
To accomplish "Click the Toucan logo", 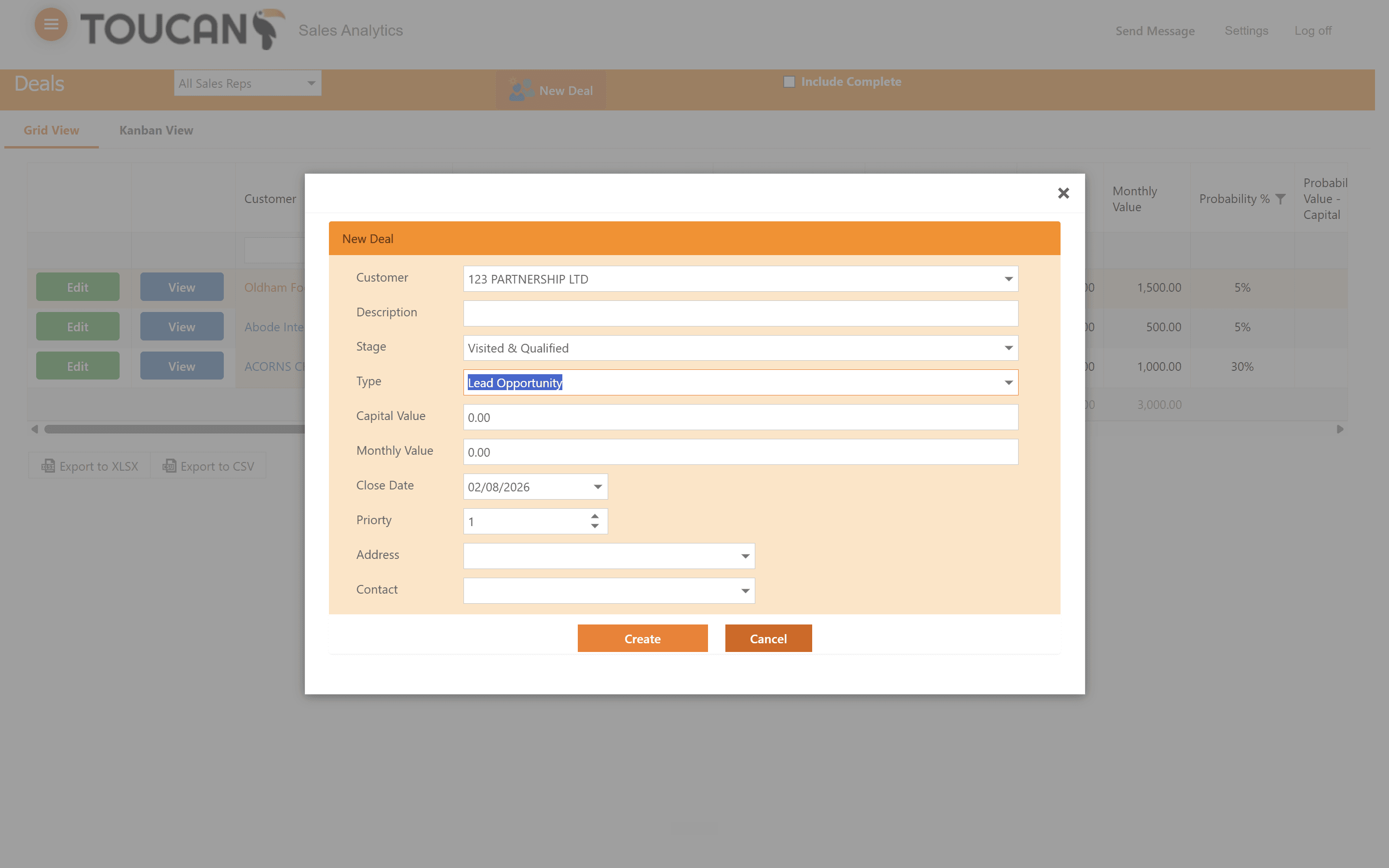I will point(182,29).
